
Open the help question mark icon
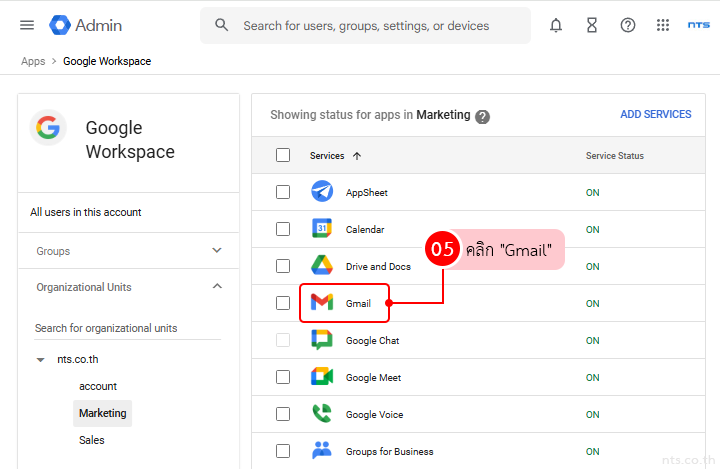tap(628, 25)
